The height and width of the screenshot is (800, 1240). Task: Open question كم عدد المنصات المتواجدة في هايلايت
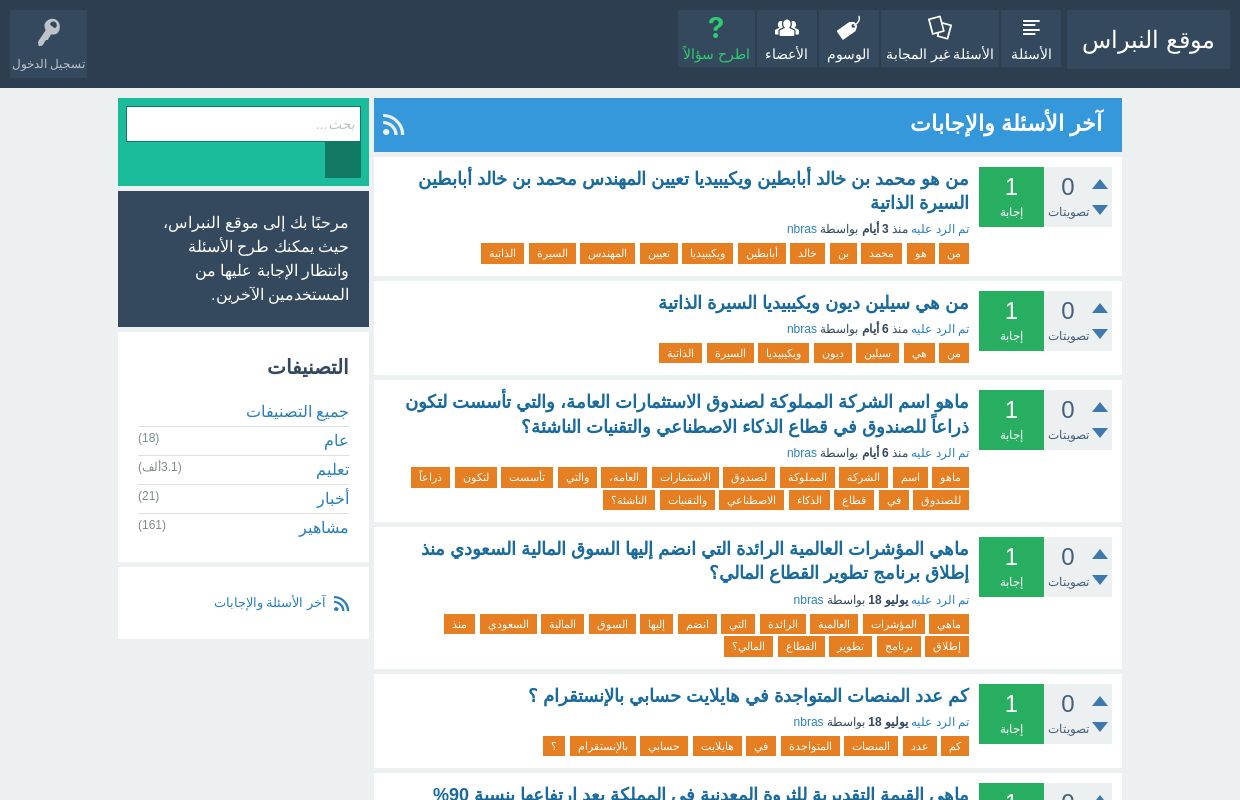pyautogui.click(x=749, y=696)
